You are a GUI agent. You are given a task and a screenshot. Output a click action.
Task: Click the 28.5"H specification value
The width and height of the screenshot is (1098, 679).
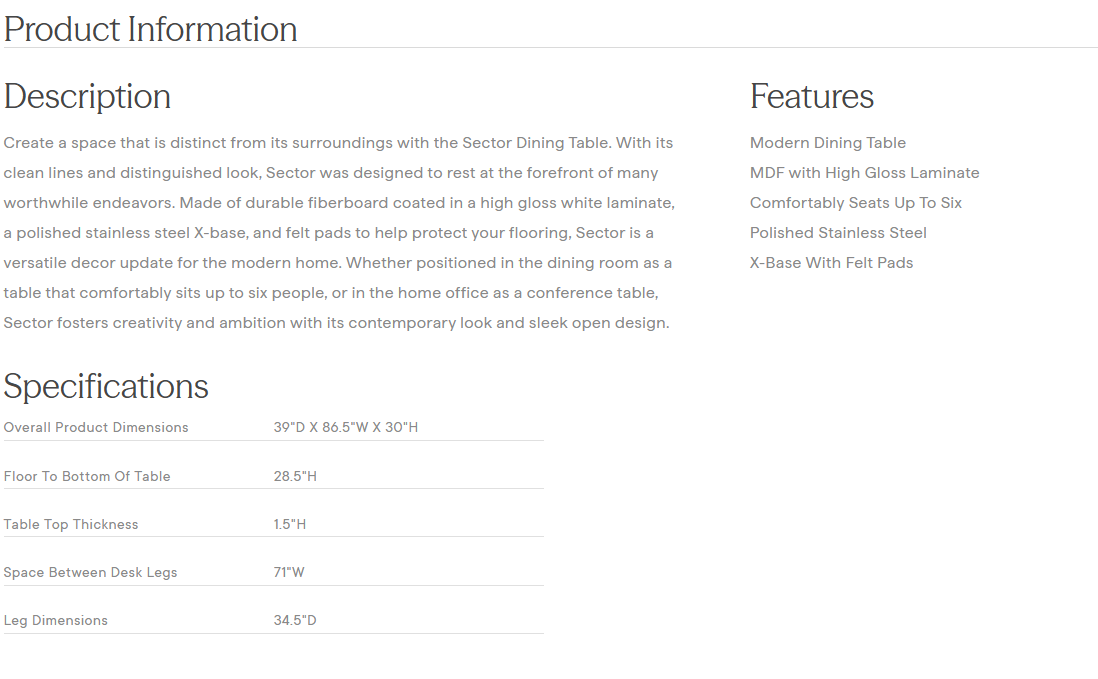295,476
